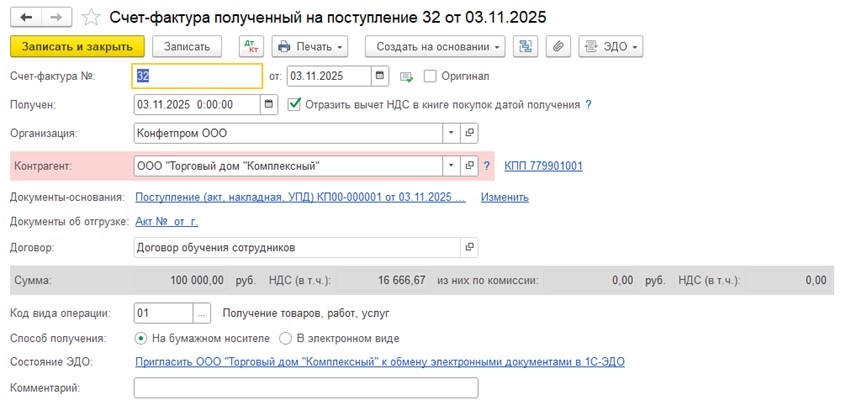Image resolution: width=846 pixels, height=416 pixels.
Task: Open calendar for the Получен date field
Action: [269, 104]
